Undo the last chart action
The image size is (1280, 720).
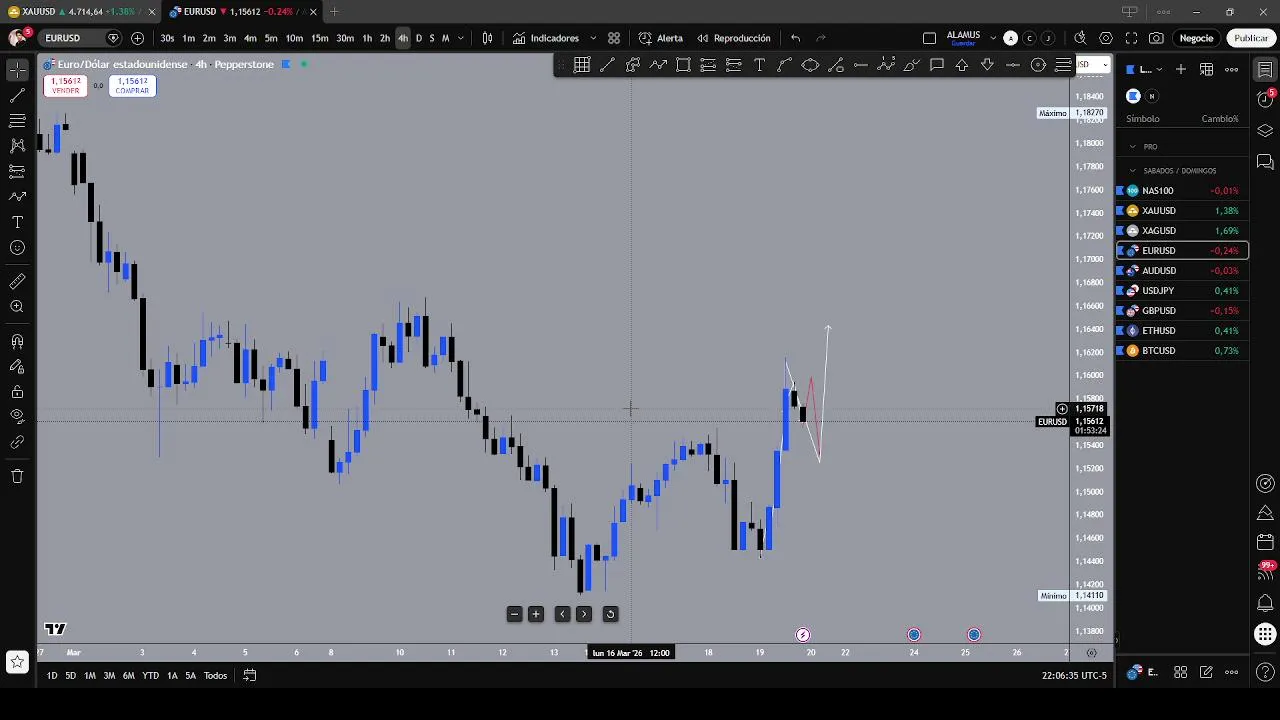(x=795, y=38)
